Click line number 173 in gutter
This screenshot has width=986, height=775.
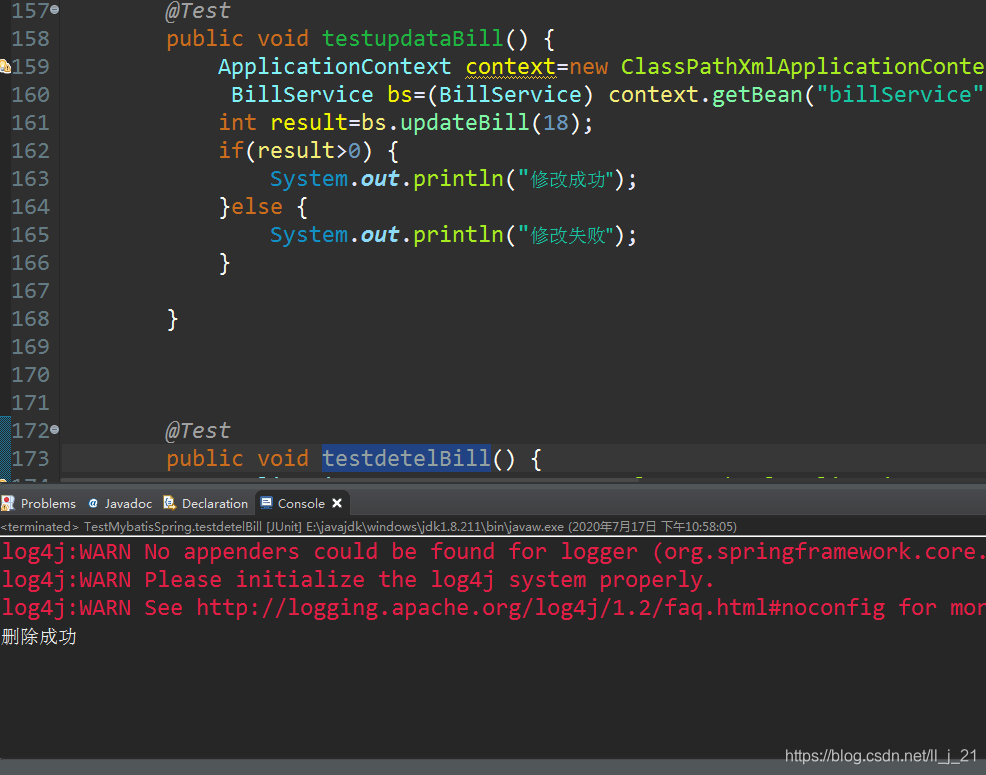[30, 459]
